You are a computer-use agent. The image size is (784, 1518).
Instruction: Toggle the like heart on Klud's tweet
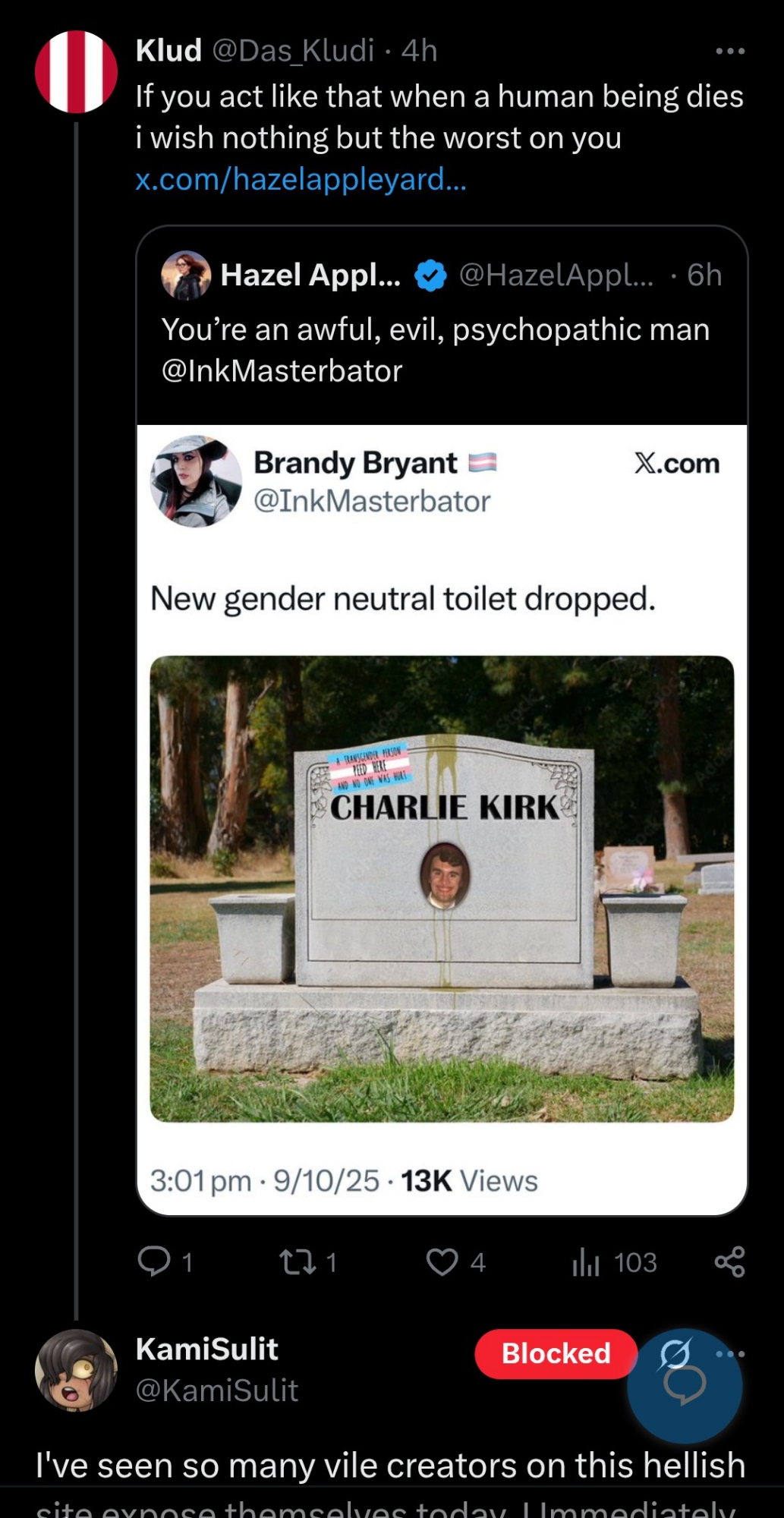pos(442,1262)
